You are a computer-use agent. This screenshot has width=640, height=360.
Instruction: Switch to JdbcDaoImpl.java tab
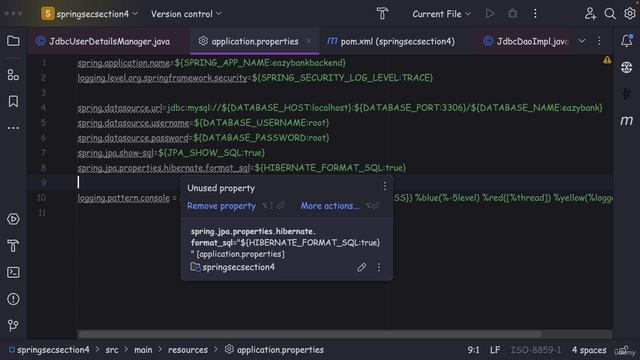pos(526,41)
